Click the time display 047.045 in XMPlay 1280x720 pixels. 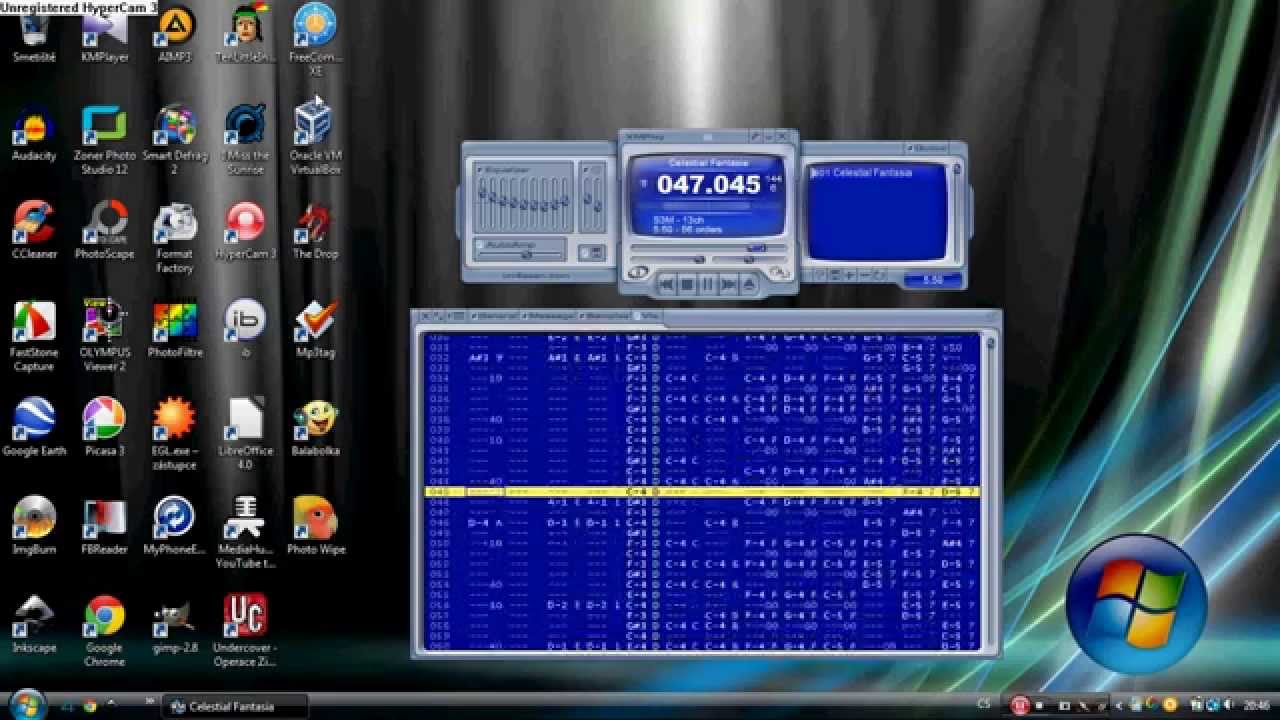pyautogui.click(x=709, y=184)
